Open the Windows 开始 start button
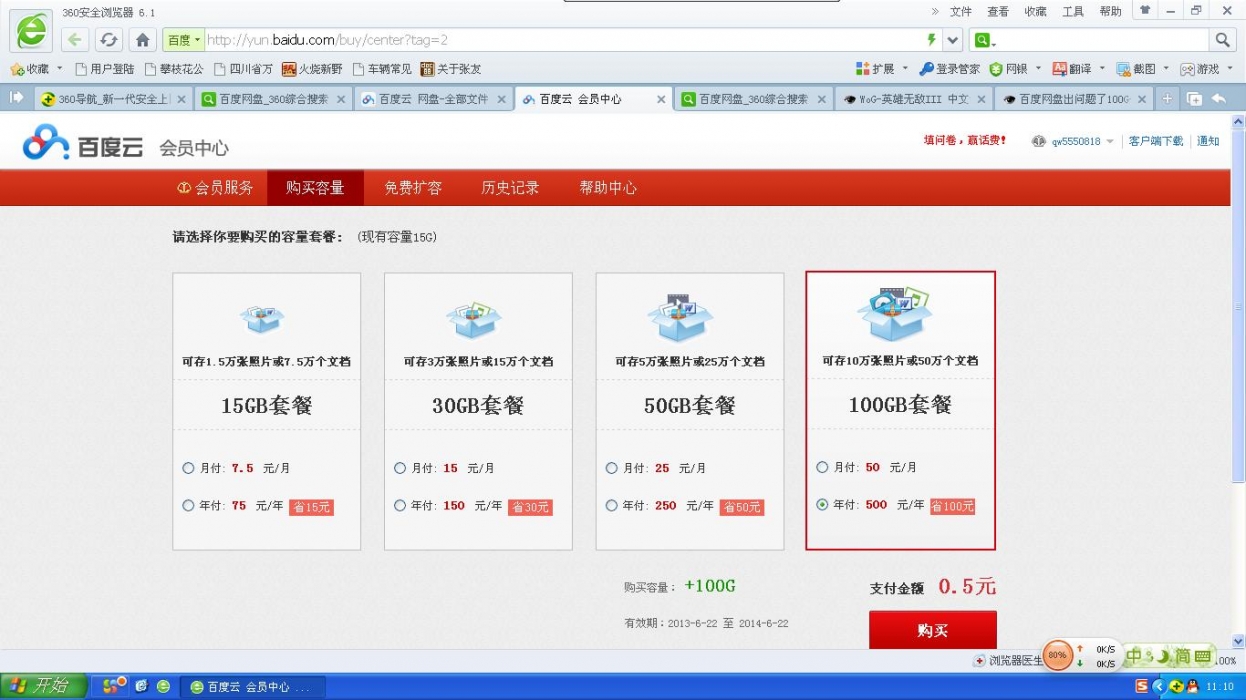The image size is (1246, 700). (x=41, y=686)
